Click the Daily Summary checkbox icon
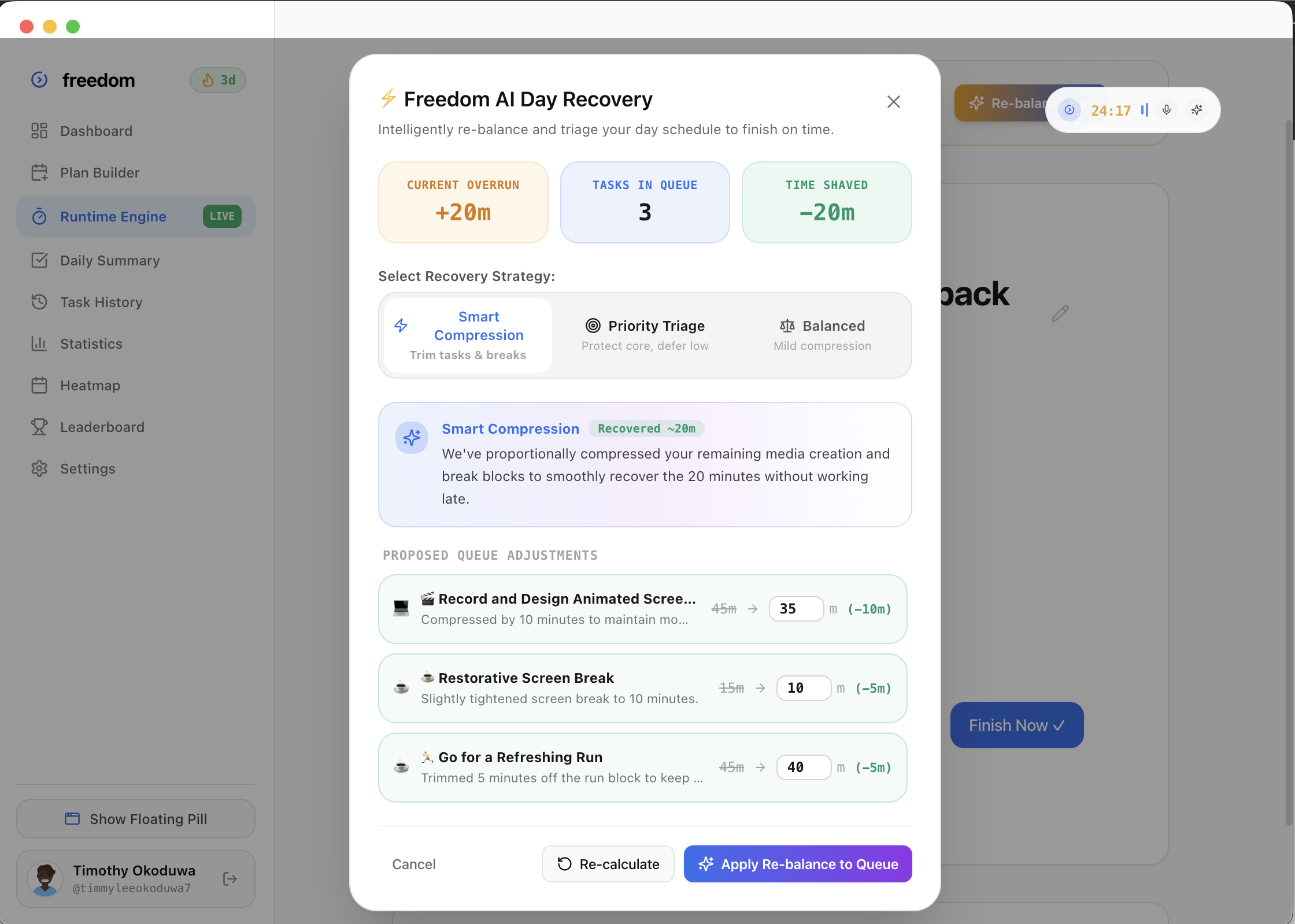 (39, 260)
